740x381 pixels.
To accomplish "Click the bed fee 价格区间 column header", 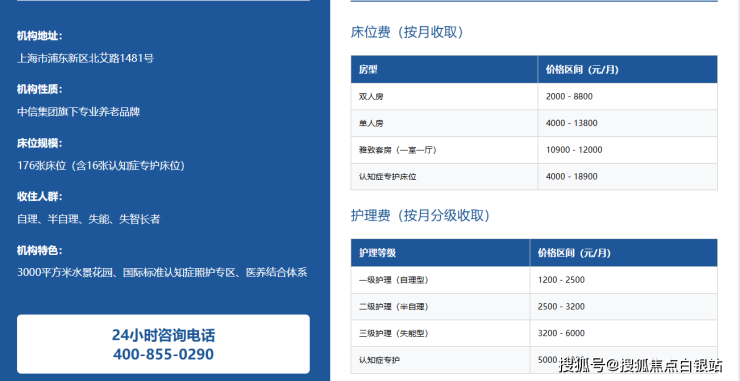I will pos(628,69).
